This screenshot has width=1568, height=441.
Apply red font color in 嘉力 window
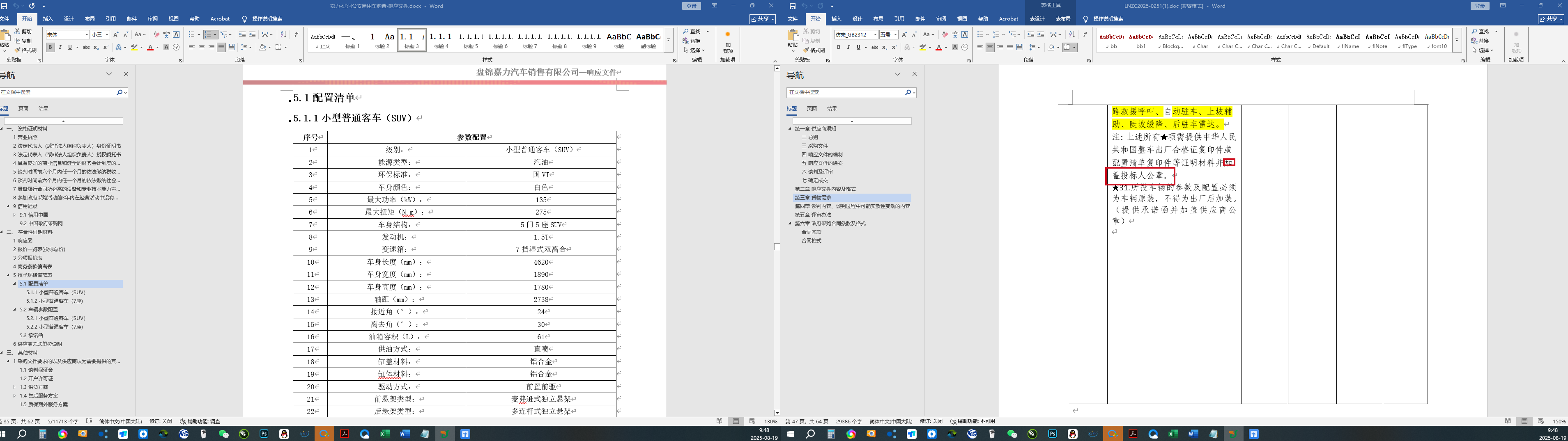pos(150,48)
